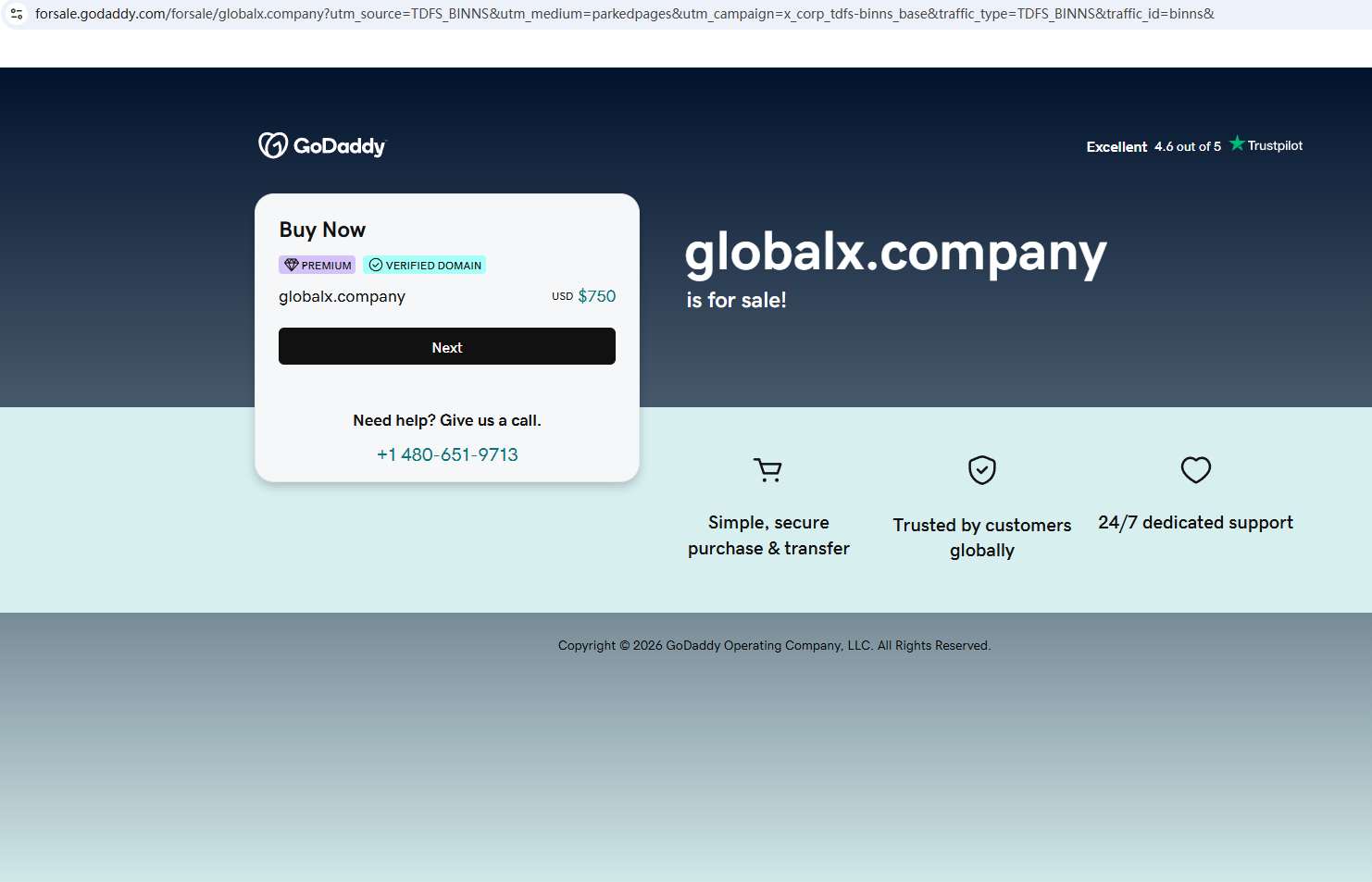
Task: Click the shopping cart icon
Action: pos(768,470)
